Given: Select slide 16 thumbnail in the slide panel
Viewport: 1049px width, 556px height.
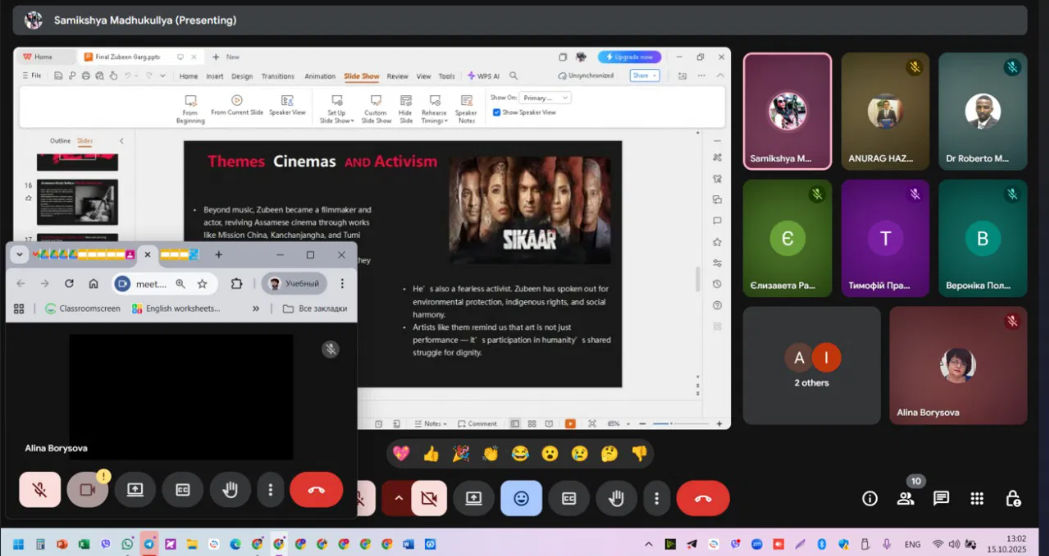Looking at the screenshot, I should pyautogui.click(x=78, y=202).
